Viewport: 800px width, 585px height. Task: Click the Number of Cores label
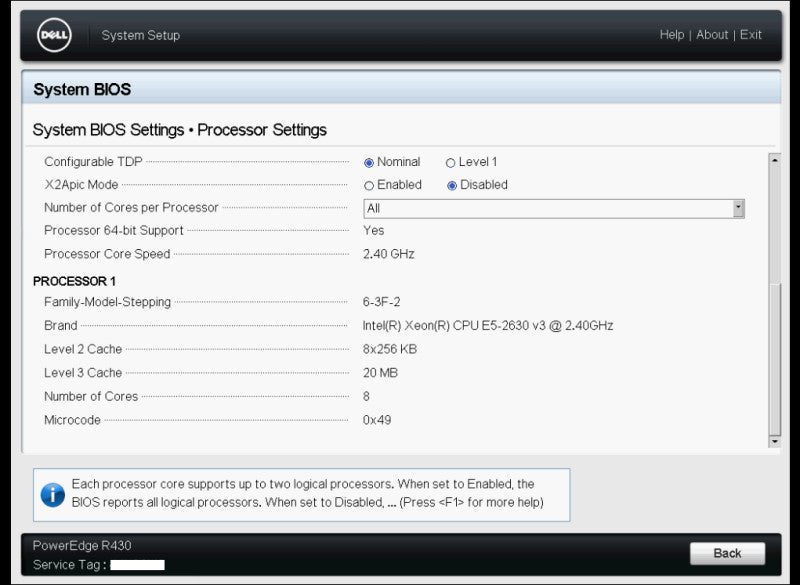(91, 396)
